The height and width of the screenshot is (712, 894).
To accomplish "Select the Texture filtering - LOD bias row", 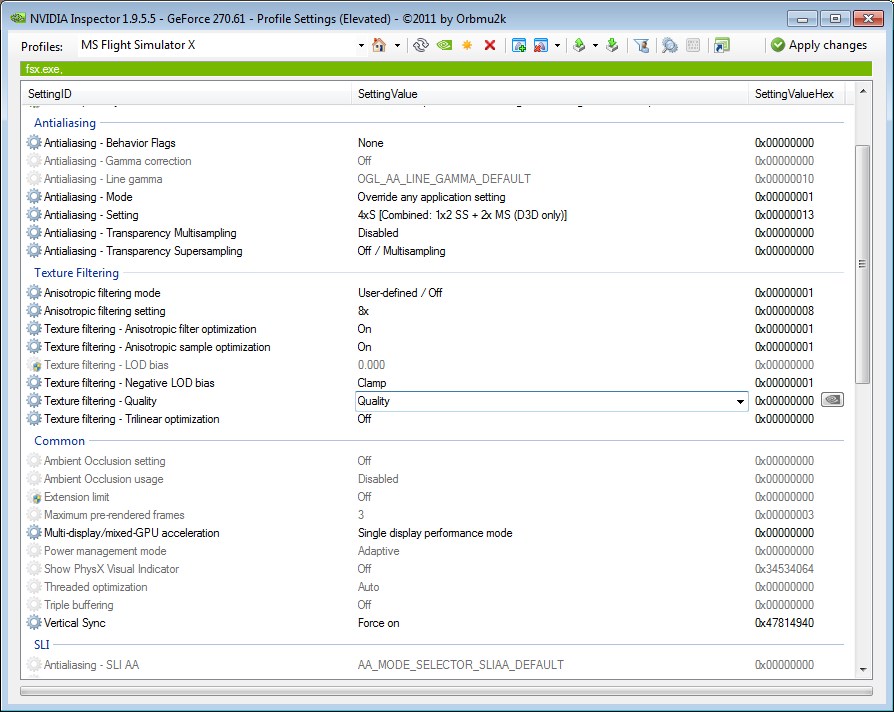I will point(433,365).
